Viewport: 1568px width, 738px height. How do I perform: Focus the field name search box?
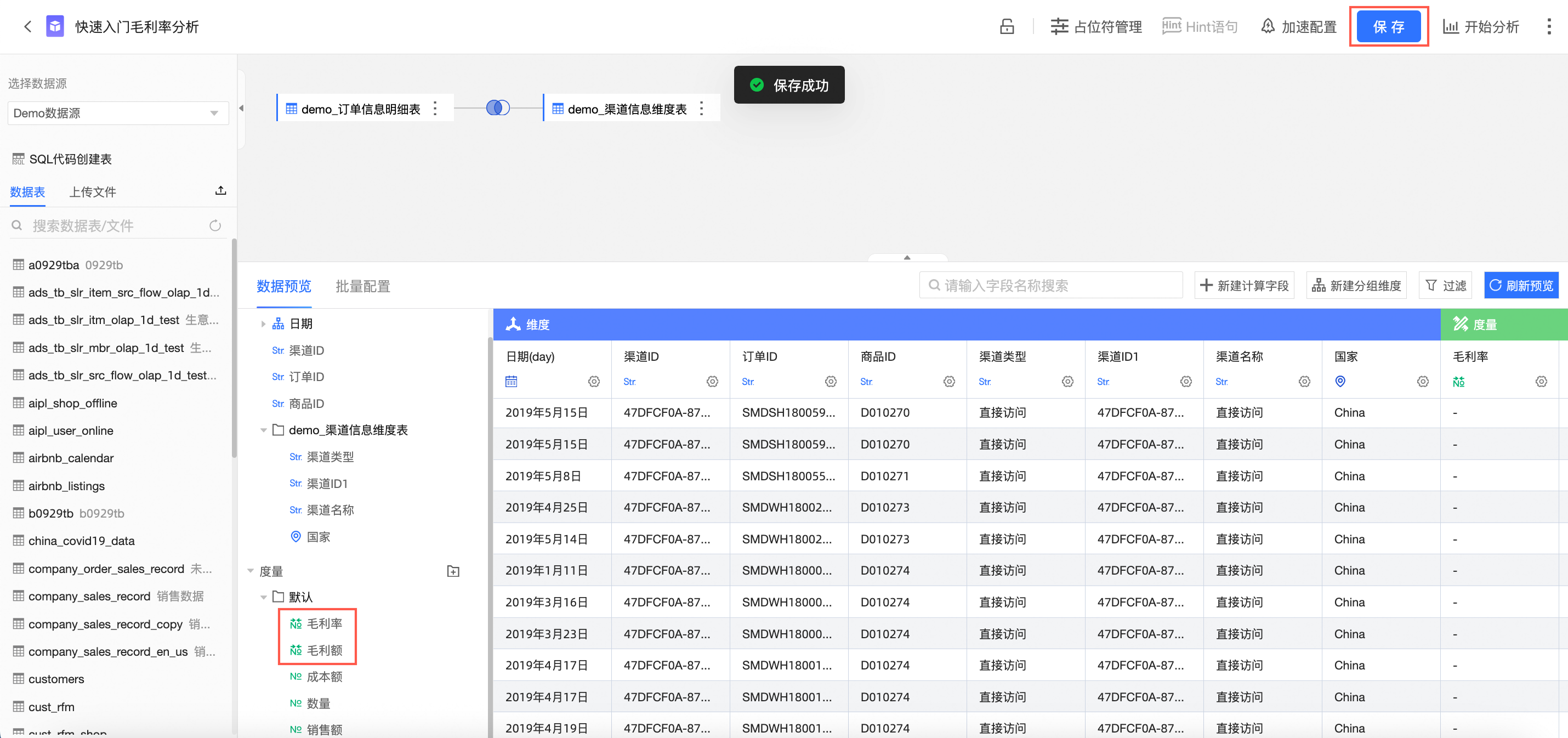coord(1050,285)
